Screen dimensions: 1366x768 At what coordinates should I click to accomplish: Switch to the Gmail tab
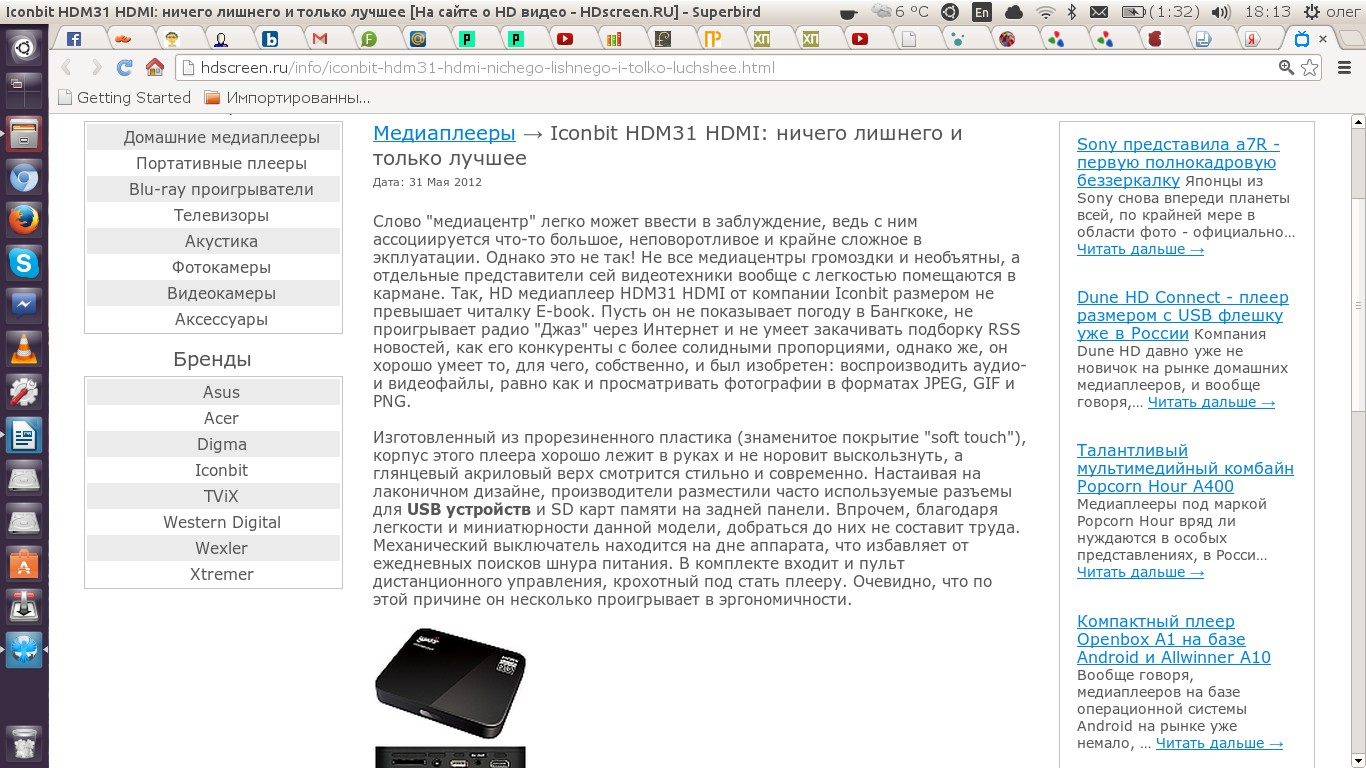pyautogui.click(x=320, y=39)
